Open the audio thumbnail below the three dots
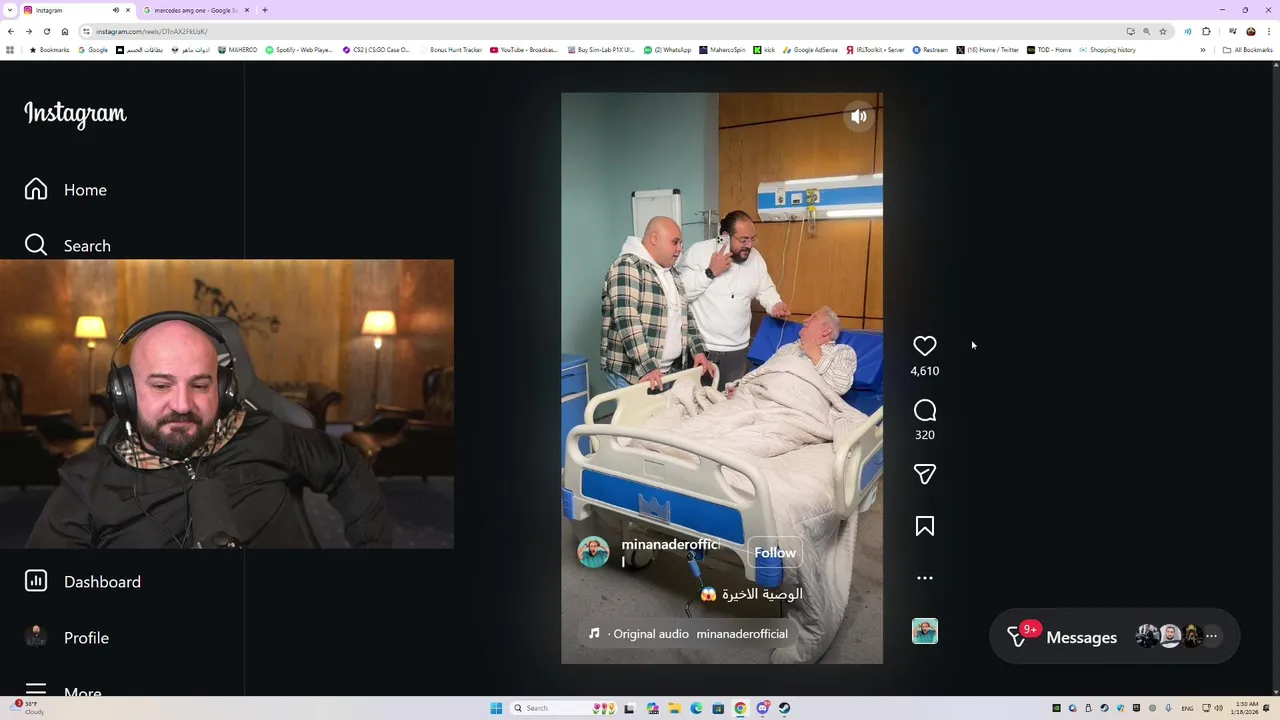This screenshot has height=720, width=1280. click(924, 631)
